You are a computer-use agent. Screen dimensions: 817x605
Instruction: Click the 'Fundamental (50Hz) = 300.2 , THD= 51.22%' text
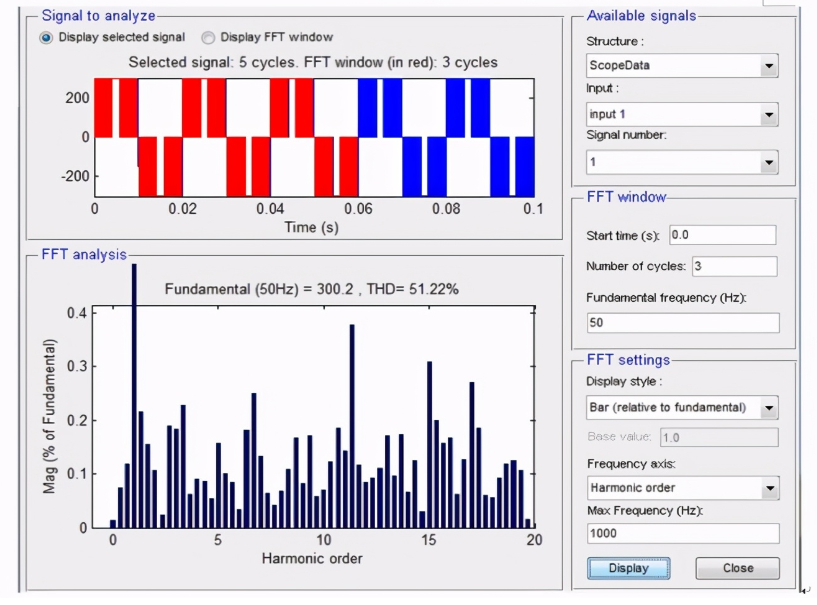(312, 289)
